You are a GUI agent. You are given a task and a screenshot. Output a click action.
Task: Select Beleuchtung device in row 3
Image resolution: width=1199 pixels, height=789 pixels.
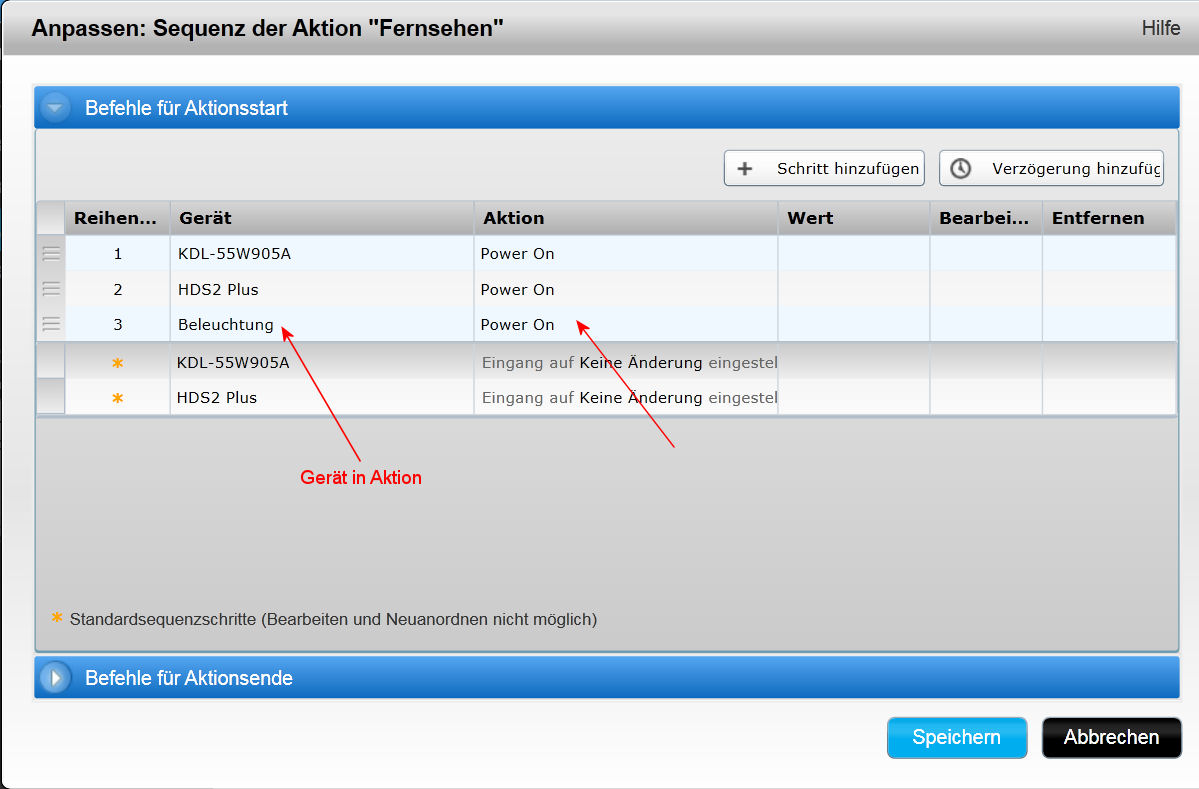point(226,325)
